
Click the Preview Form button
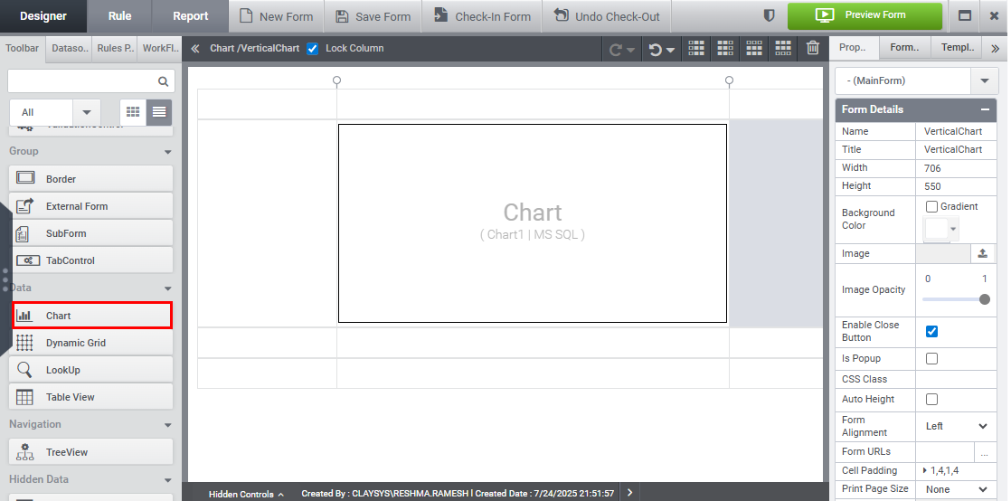tap(864, 16)
